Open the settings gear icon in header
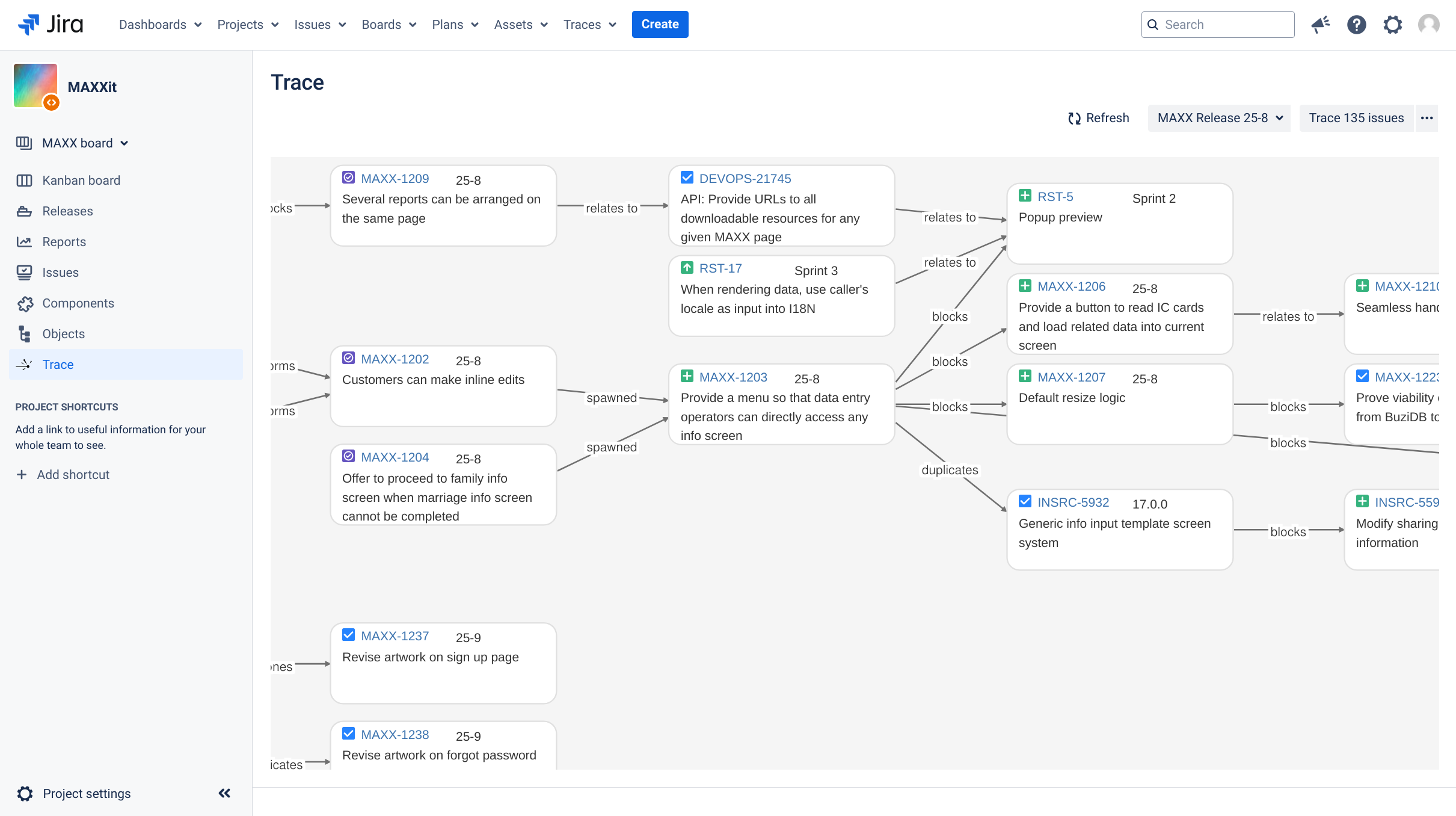The width and height of the screenshot is (1456, 816). [1392, 25]
